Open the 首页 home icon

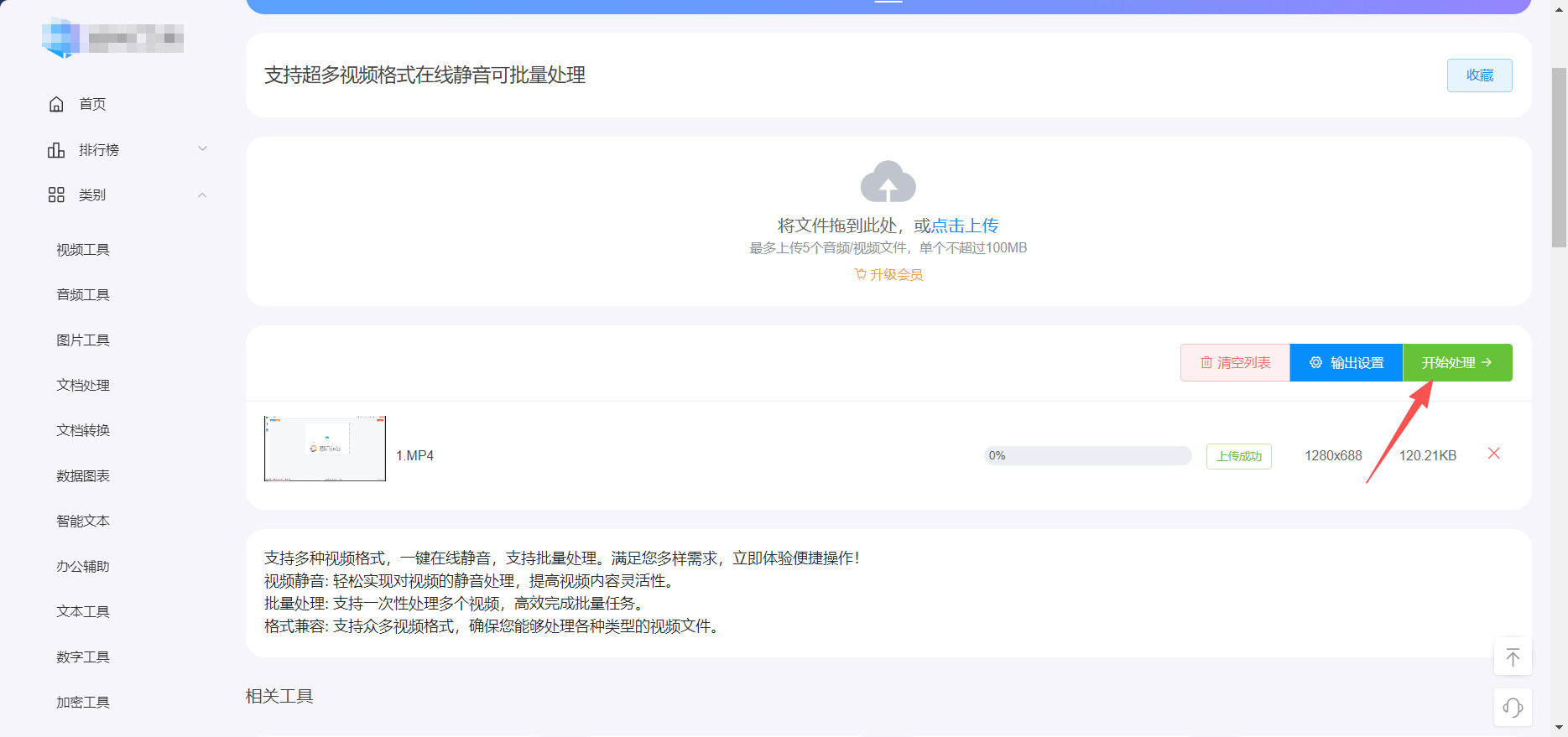point(56,104)
